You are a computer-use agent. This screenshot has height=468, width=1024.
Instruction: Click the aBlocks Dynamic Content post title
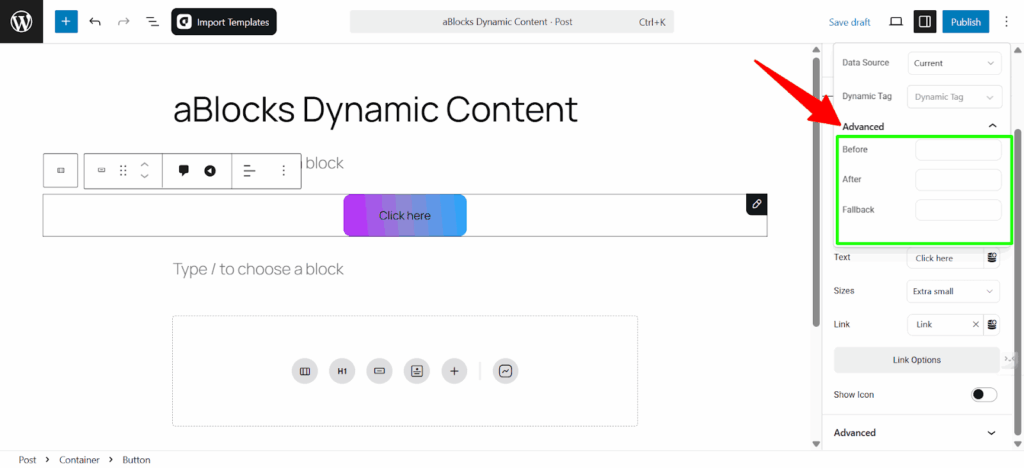[376, 110]
